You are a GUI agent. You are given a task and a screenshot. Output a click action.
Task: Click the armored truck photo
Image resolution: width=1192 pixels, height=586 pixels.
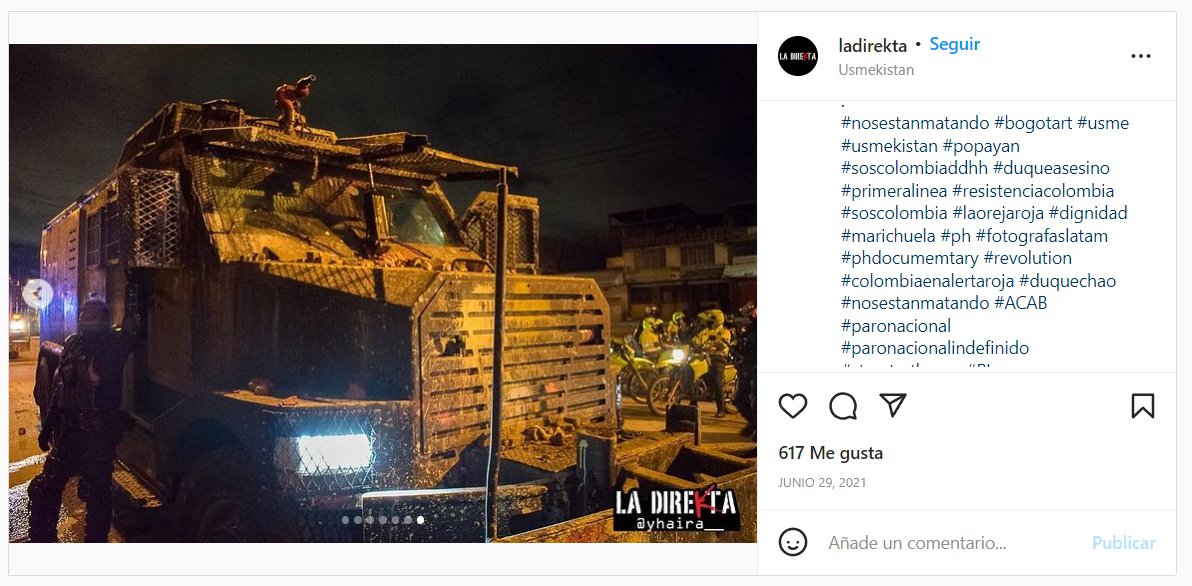(382, 293)
